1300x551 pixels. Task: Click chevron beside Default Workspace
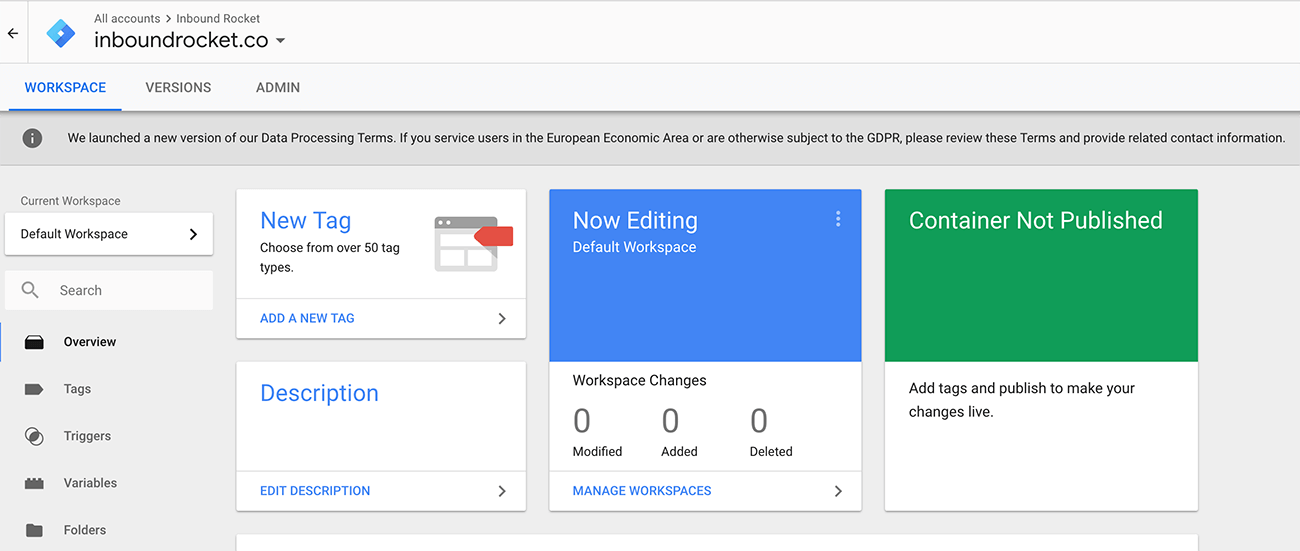pyautogui.click(x=193, y=234)
